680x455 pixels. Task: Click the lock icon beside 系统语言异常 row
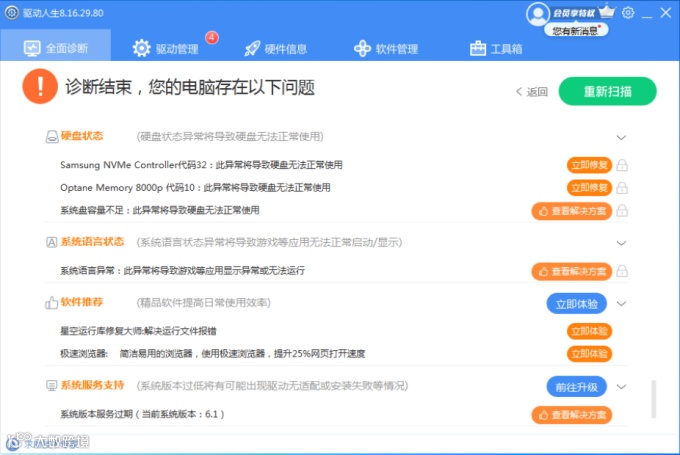coord(622,271)
